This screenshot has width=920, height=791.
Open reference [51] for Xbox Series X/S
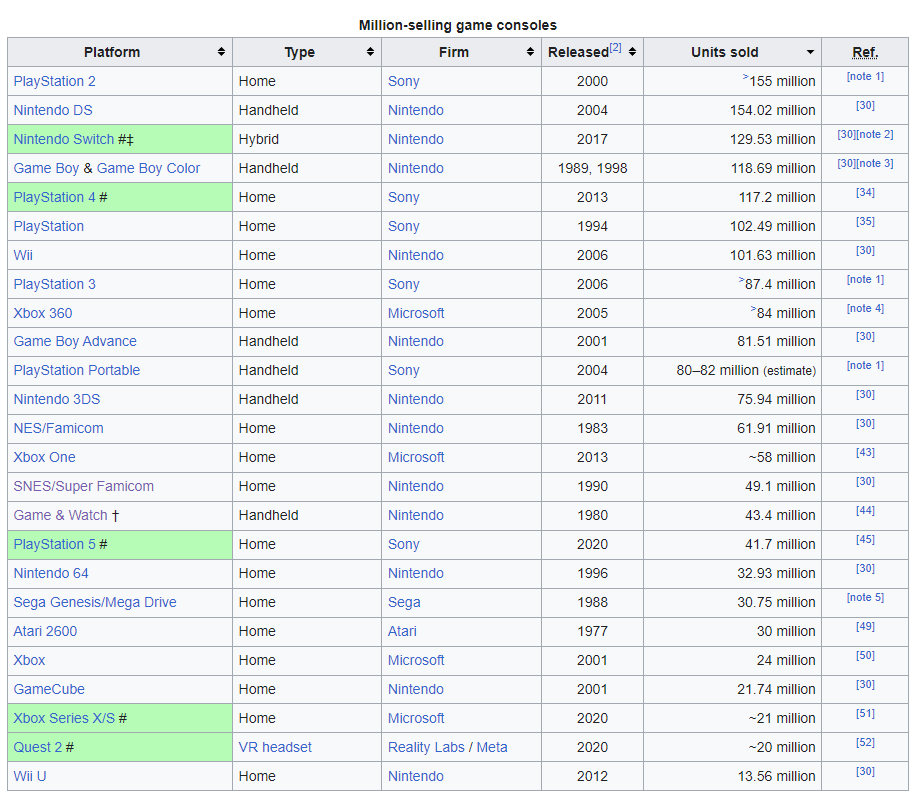[865, 714]
